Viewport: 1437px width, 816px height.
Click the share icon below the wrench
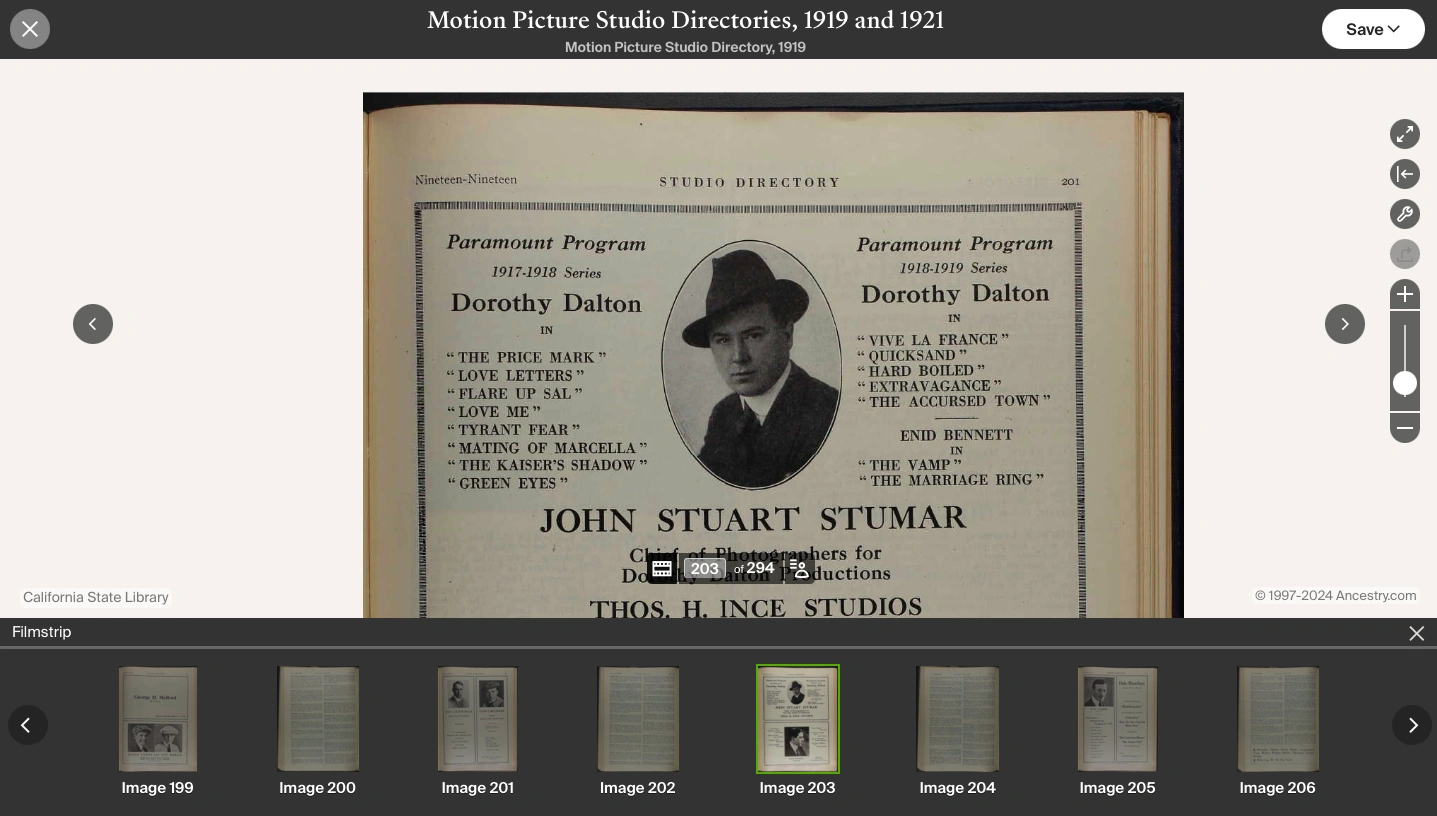(x=1404, y=253)
